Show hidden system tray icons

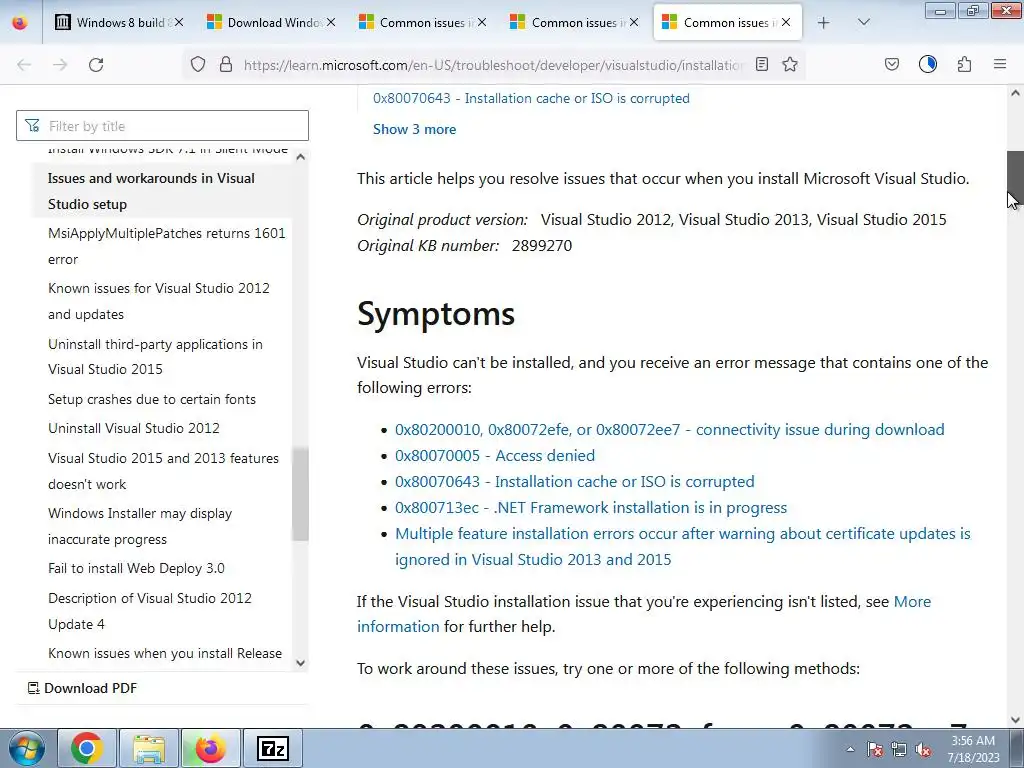coord(850,749)
